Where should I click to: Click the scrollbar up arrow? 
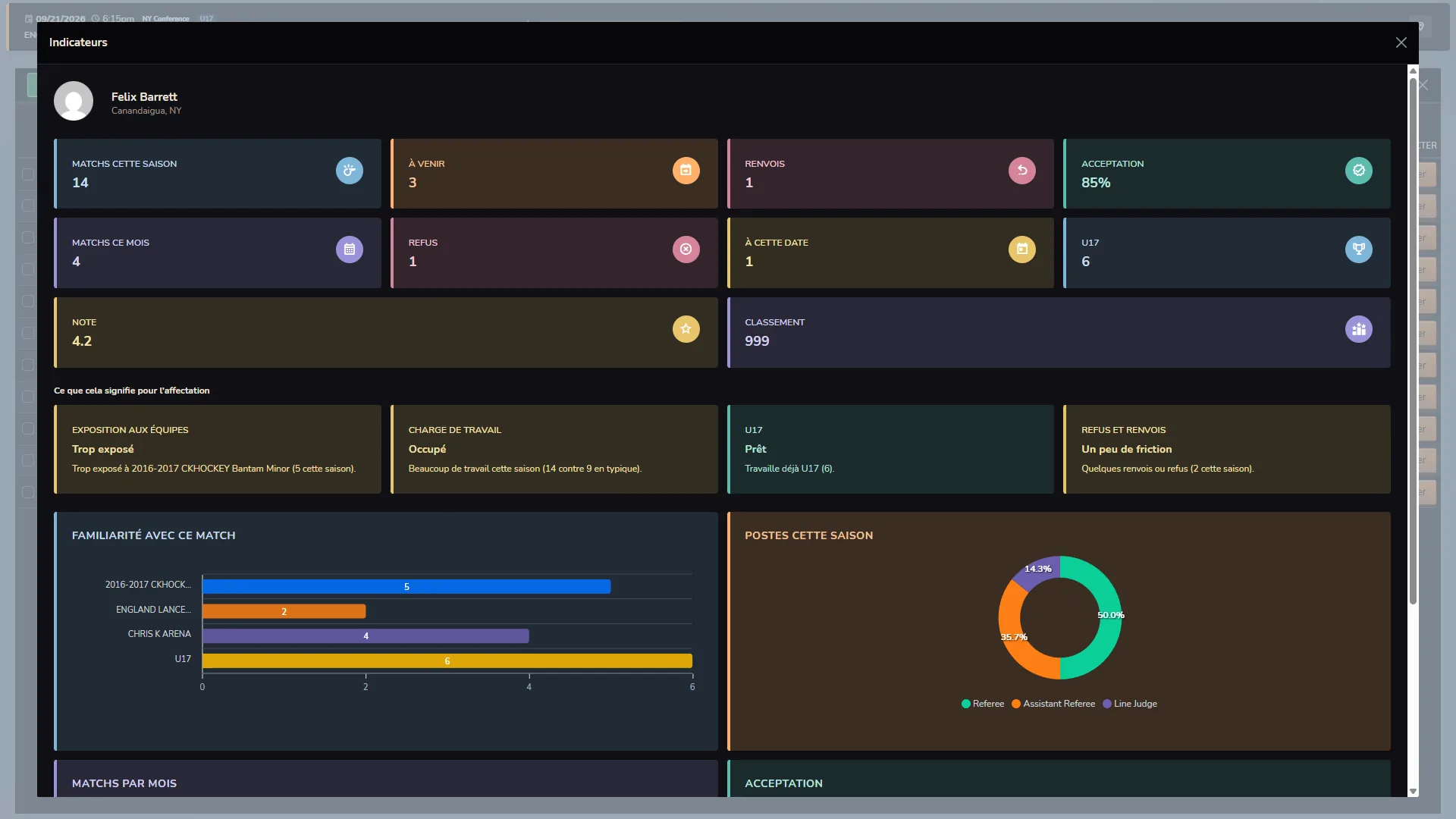click(1413, 71)
